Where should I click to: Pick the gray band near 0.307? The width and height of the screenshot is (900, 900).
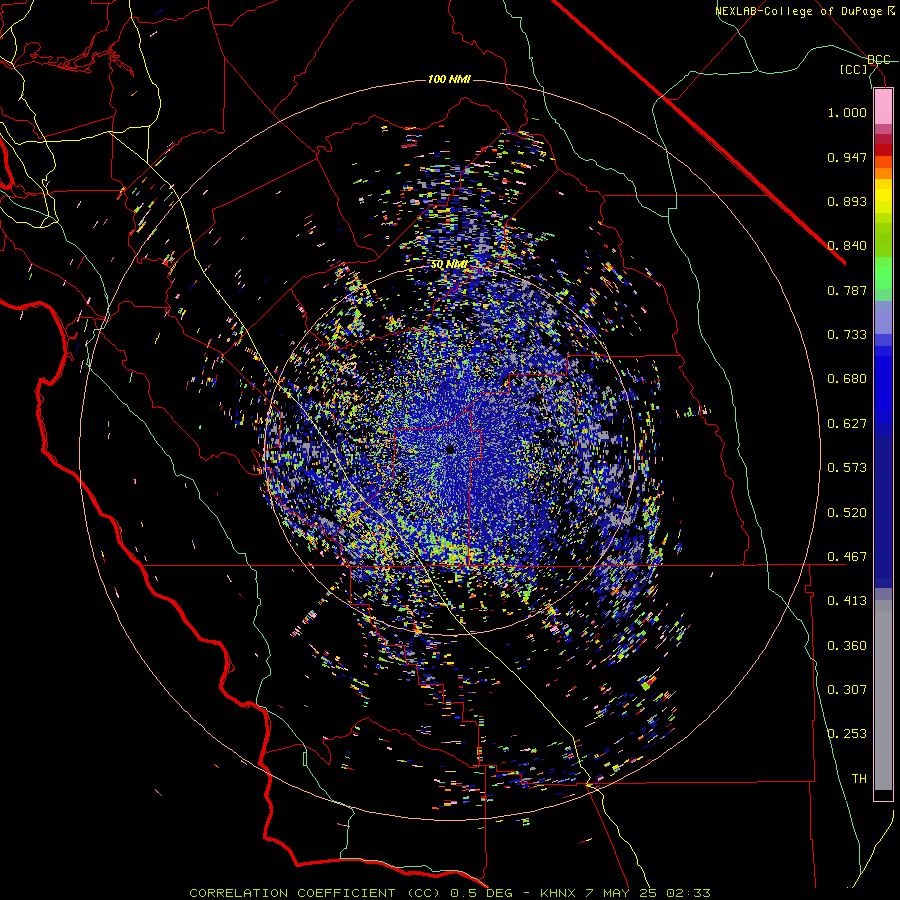point(883,695)
